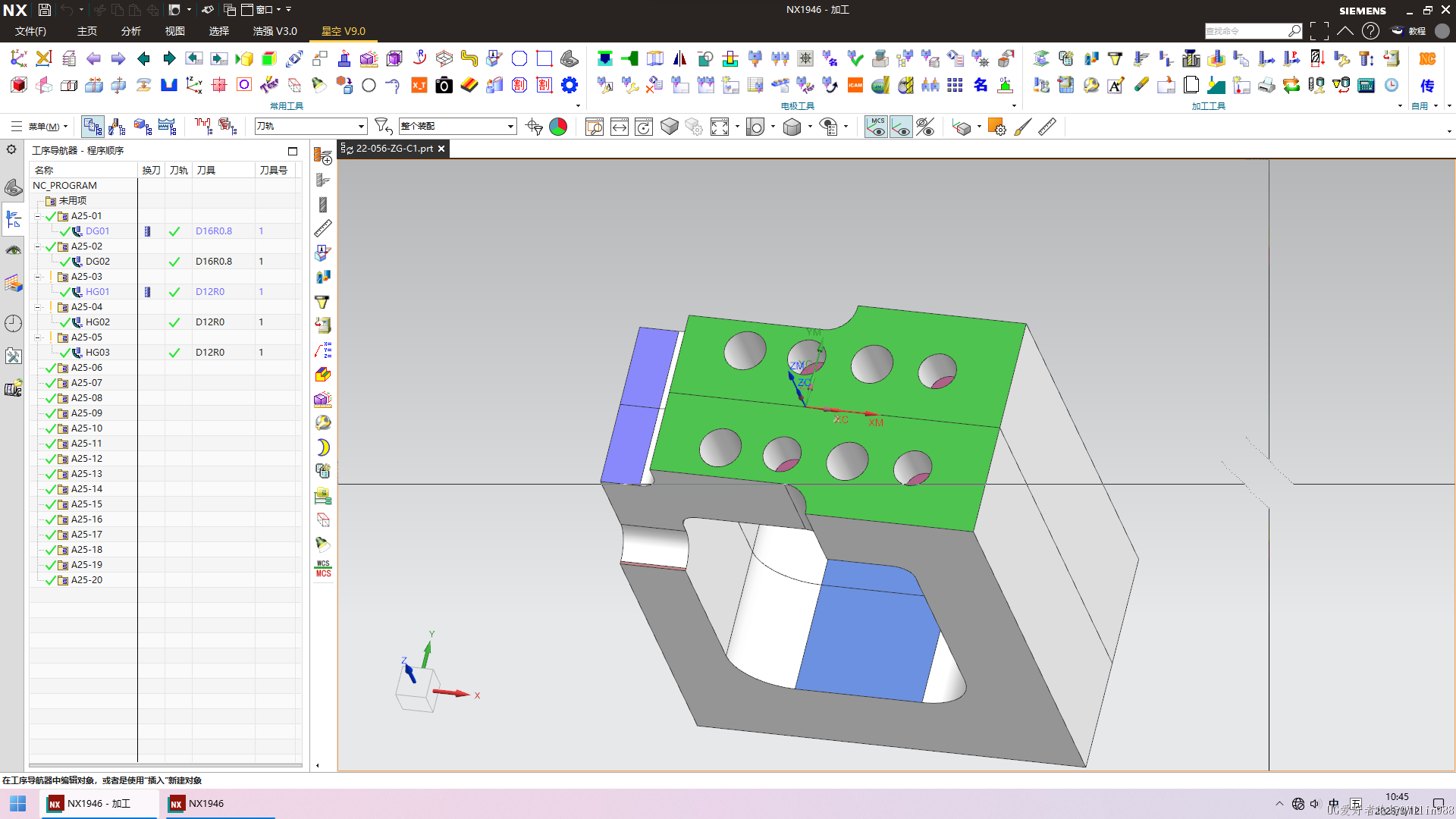1456x819 pixels.
Task: Click the orange iCAM icon
Action: click(855, 86)
